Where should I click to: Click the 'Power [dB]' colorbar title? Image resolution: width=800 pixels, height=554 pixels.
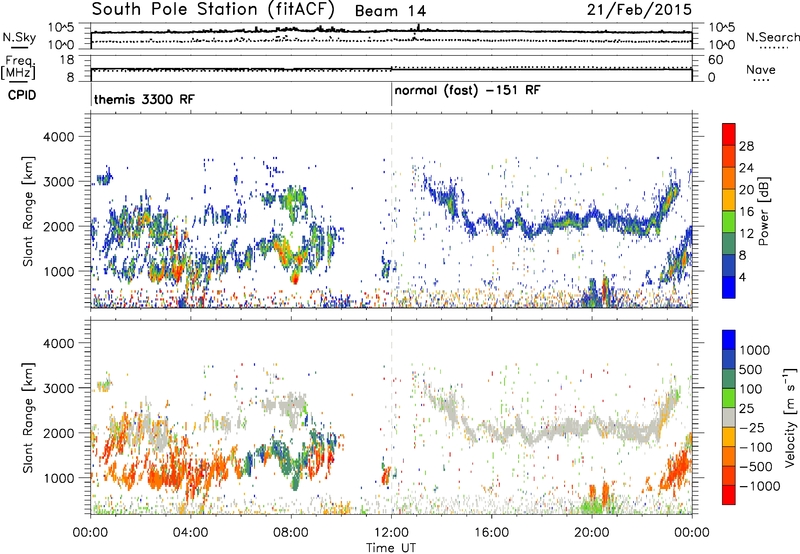tap(763, 211)
